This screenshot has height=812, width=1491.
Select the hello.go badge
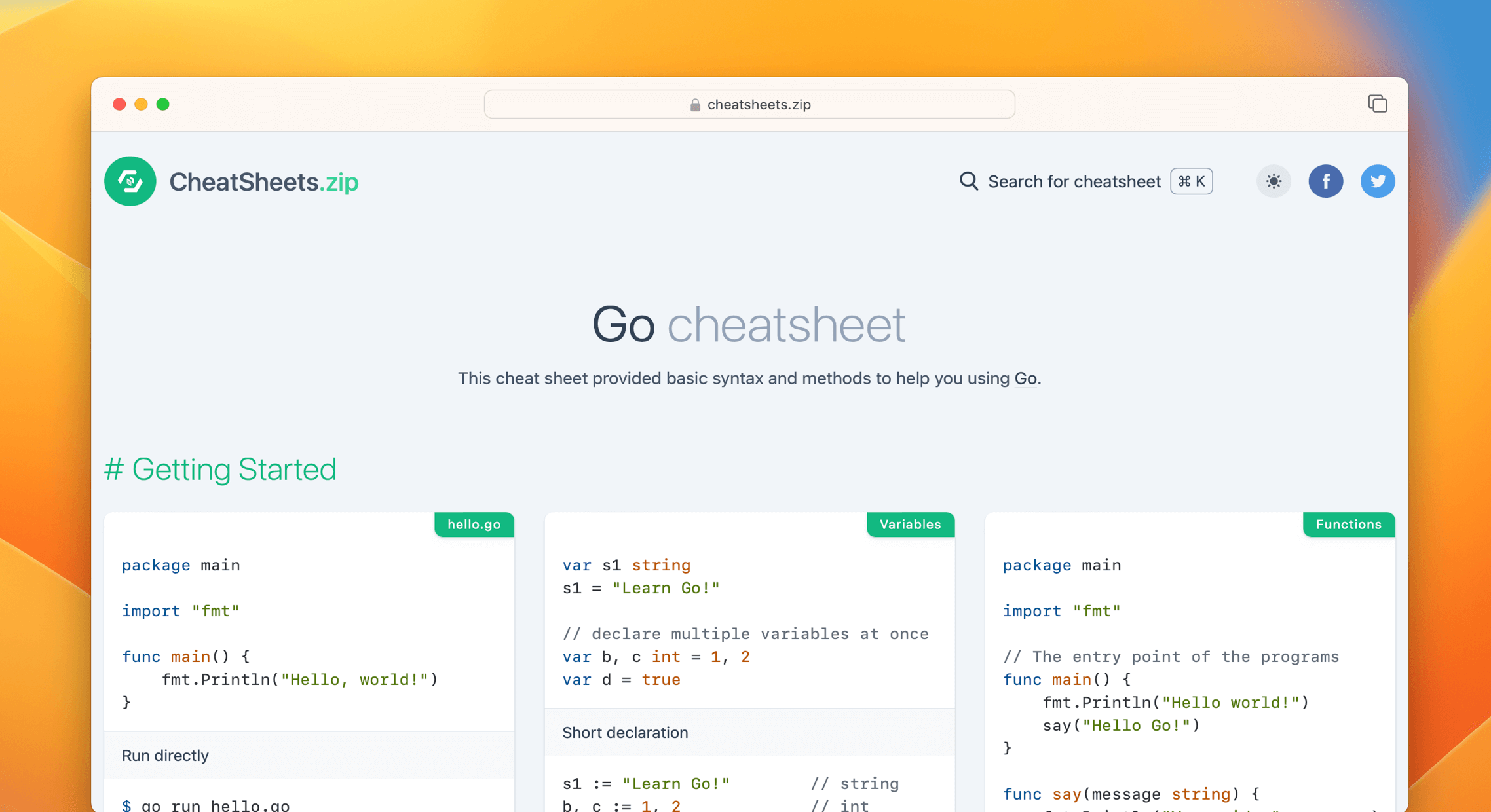[x=474, y=524]
